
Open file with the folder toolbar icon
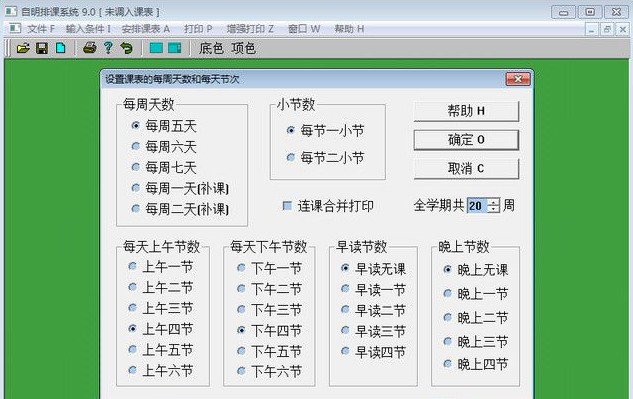tap(23, 48)
